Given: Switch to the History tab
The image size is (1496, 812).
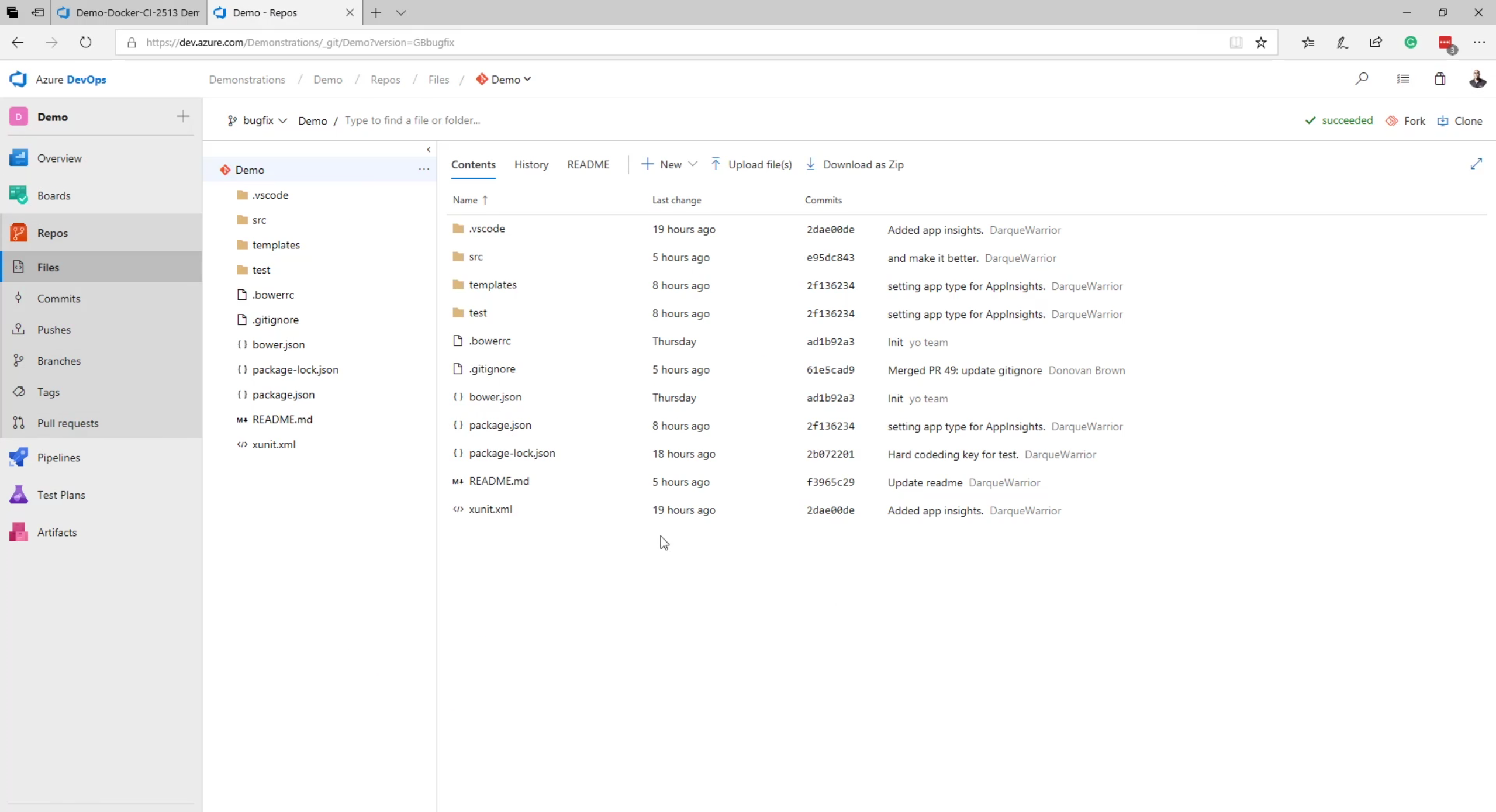Looking at the screenshot, I should click(x=531, y=165).
